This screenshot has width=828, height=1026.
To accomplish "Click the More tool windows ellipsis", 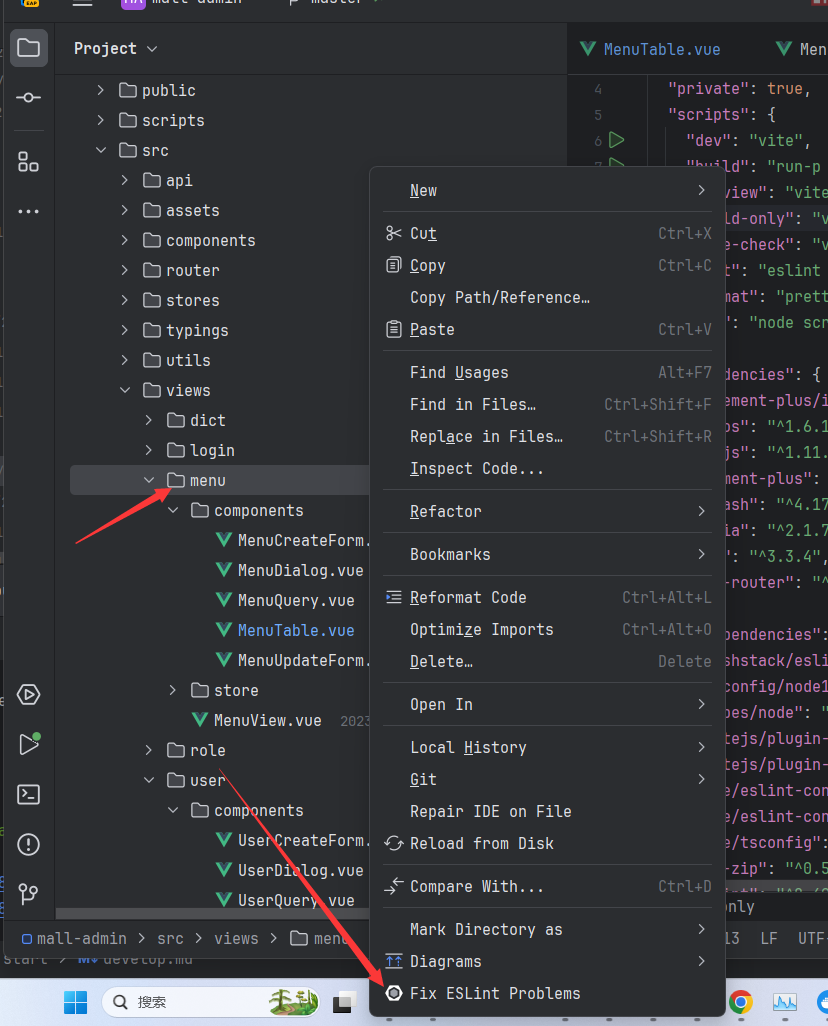I will coord(29,211).
